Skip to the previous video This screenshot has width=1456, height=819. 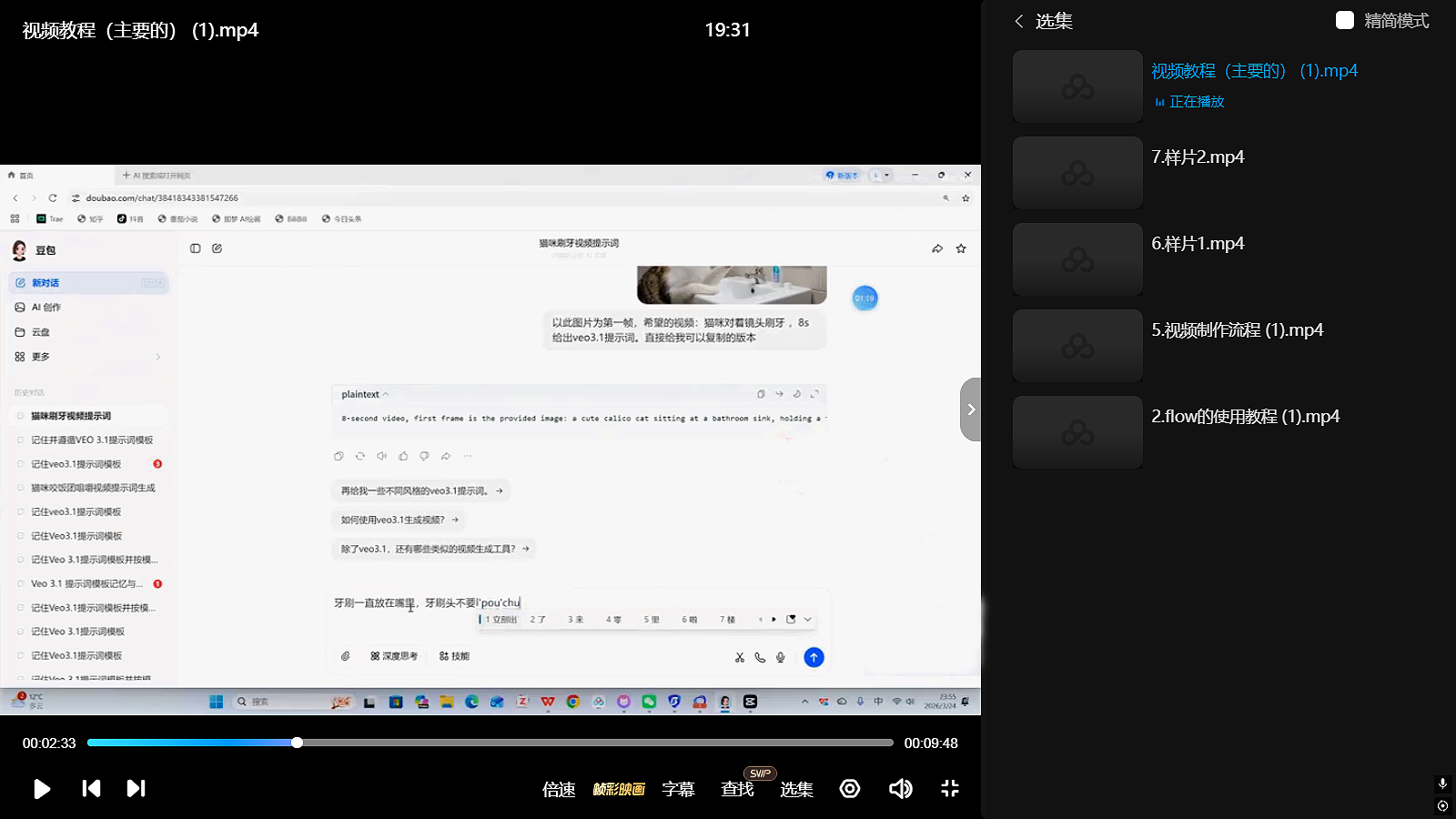pyautogui.click(x=91, y=789)
